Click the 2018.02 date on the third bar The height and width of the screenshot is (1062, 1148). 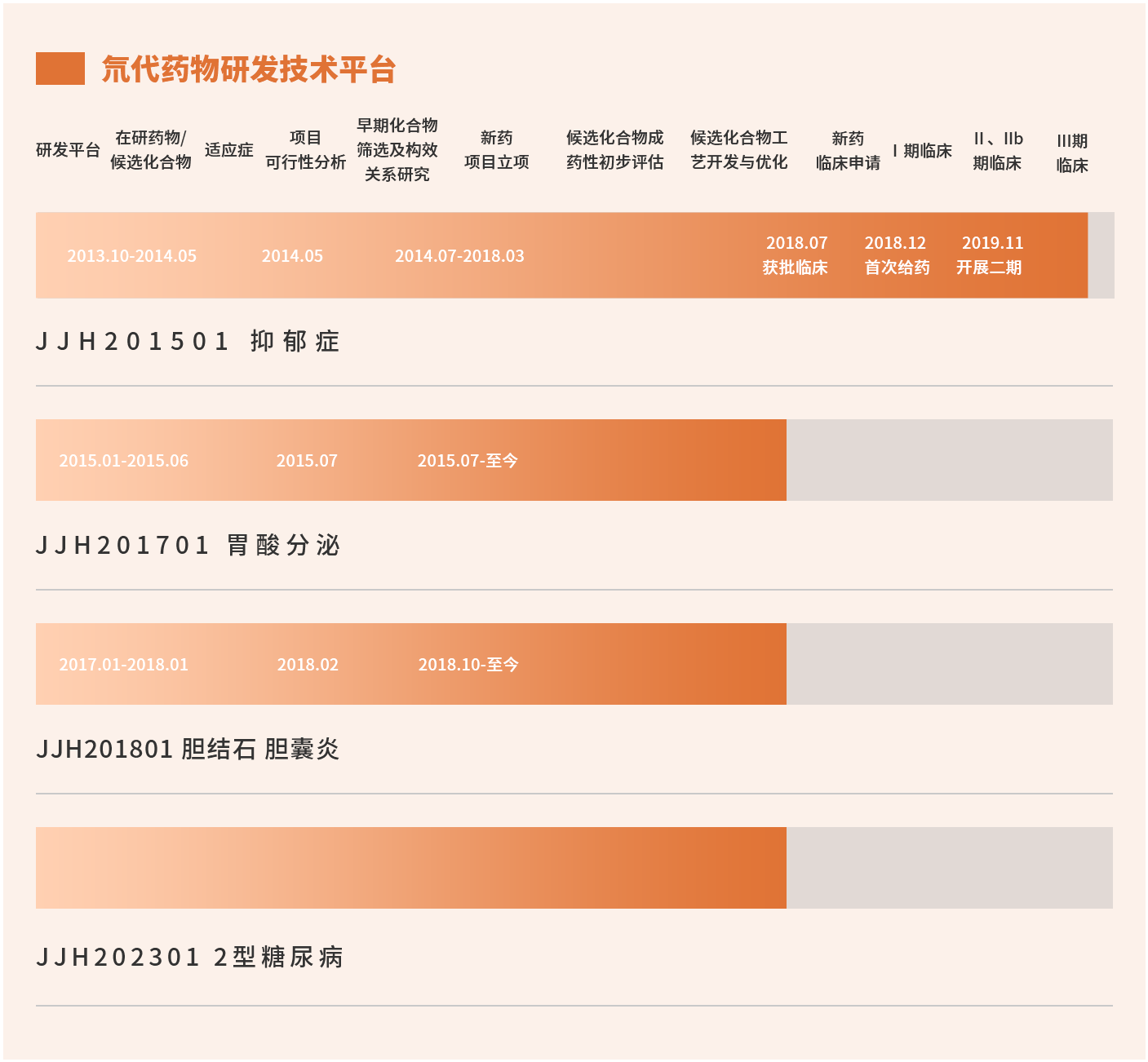point(308,665)
